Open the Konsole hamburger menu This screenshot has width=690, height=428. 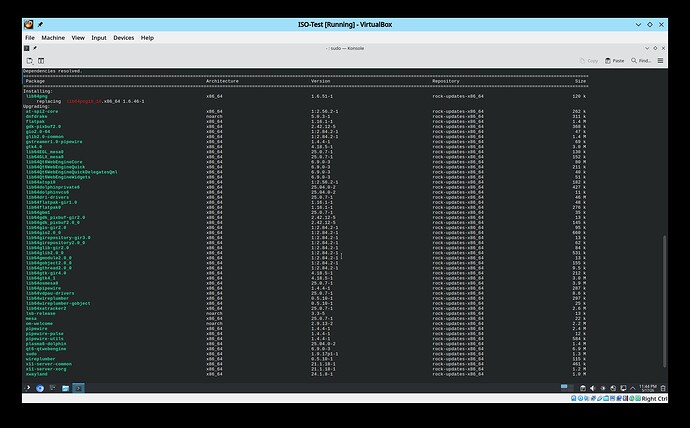pos(661,61)
